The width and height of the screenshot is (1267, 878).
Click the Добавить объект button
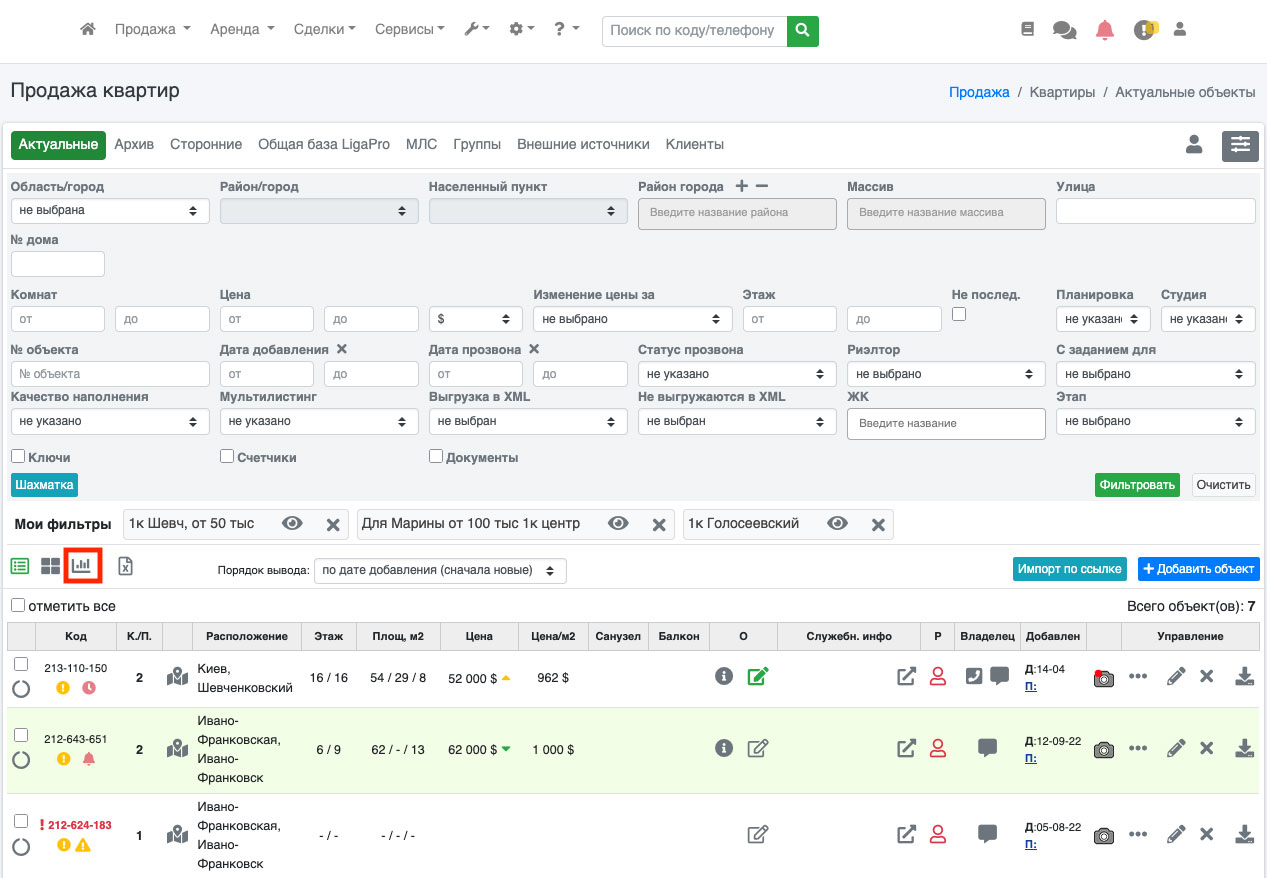(1198, 569)
